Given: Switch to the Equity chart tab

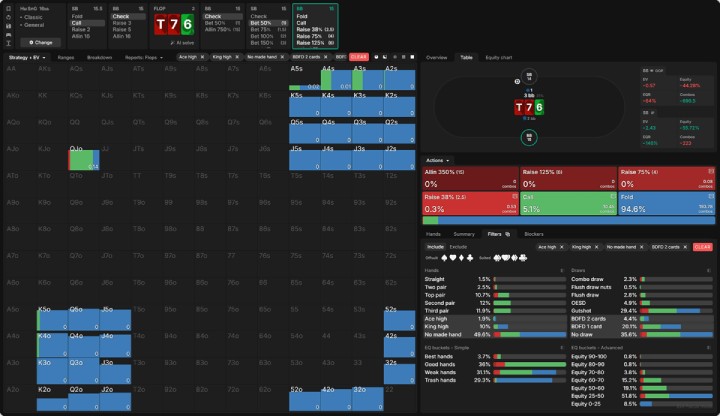Looking at the screenshot, I should tap(499, 57).
